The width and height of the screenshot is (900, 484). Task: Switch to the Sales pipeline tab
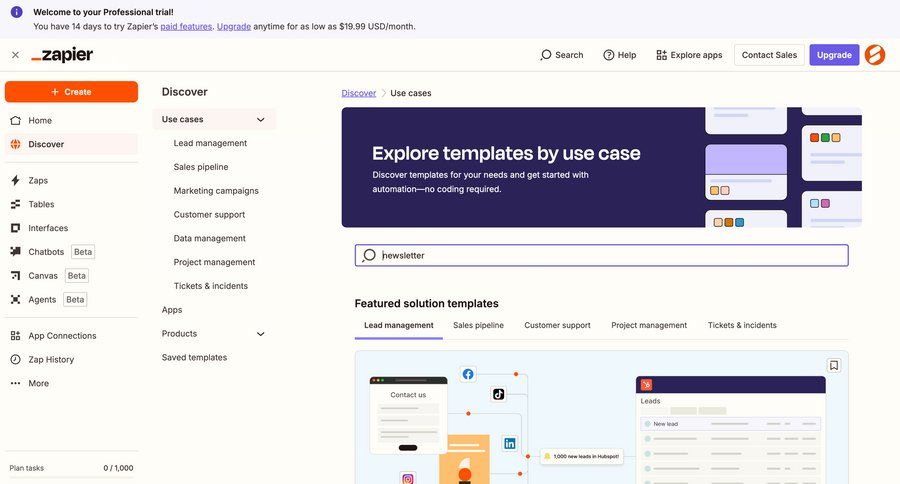coord(478,326)
